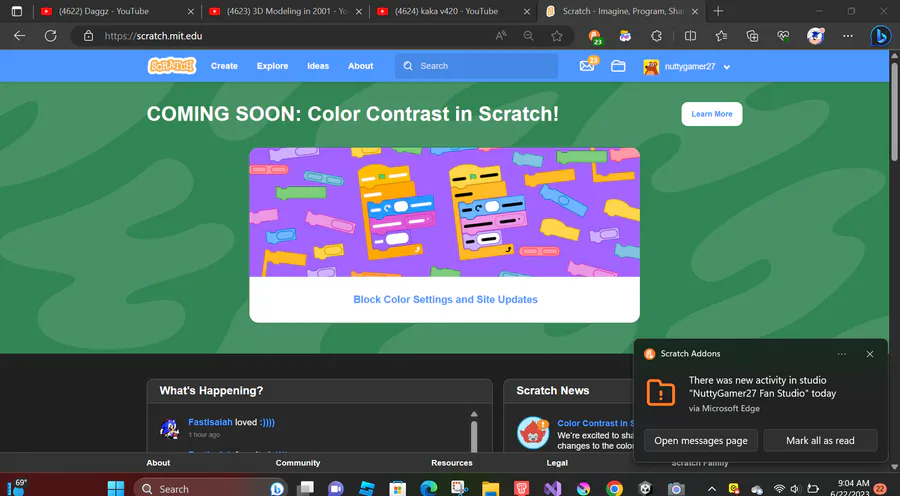900x496 pixels.
Task: Click the Read aloud icon
Action: click(501, 36)
